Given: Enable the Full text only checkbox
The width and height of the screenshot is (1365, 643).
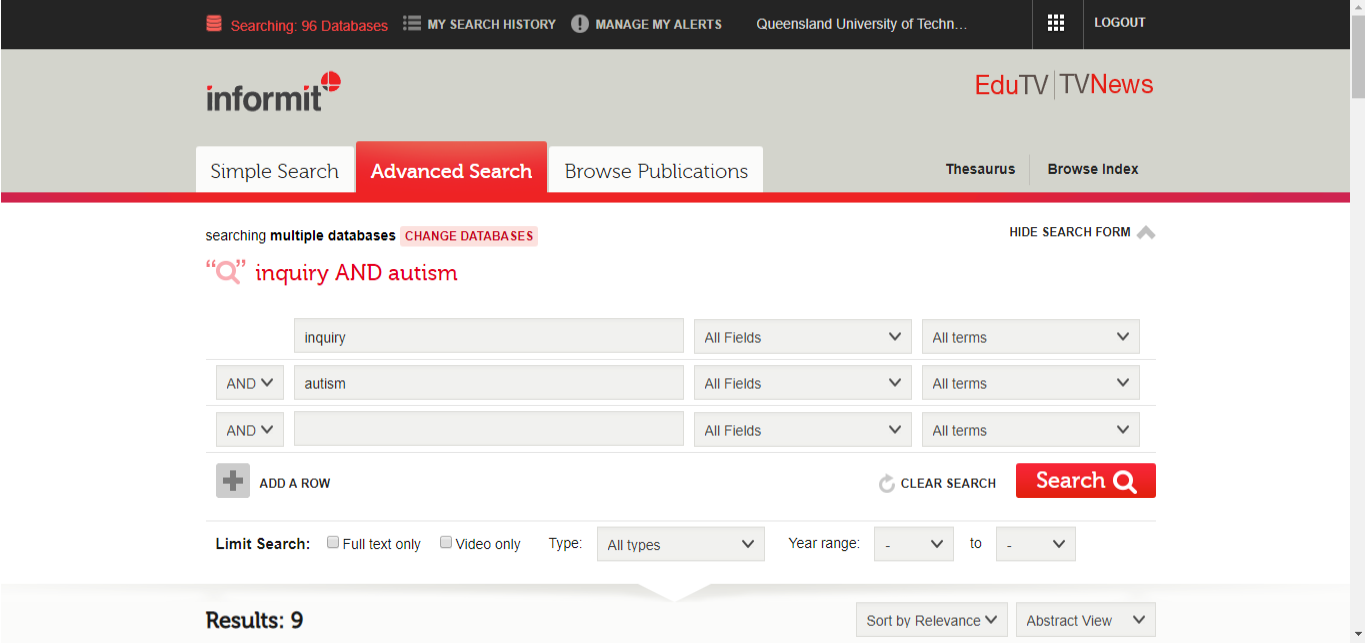Looking at the screenshot, I should coord(333,543).
